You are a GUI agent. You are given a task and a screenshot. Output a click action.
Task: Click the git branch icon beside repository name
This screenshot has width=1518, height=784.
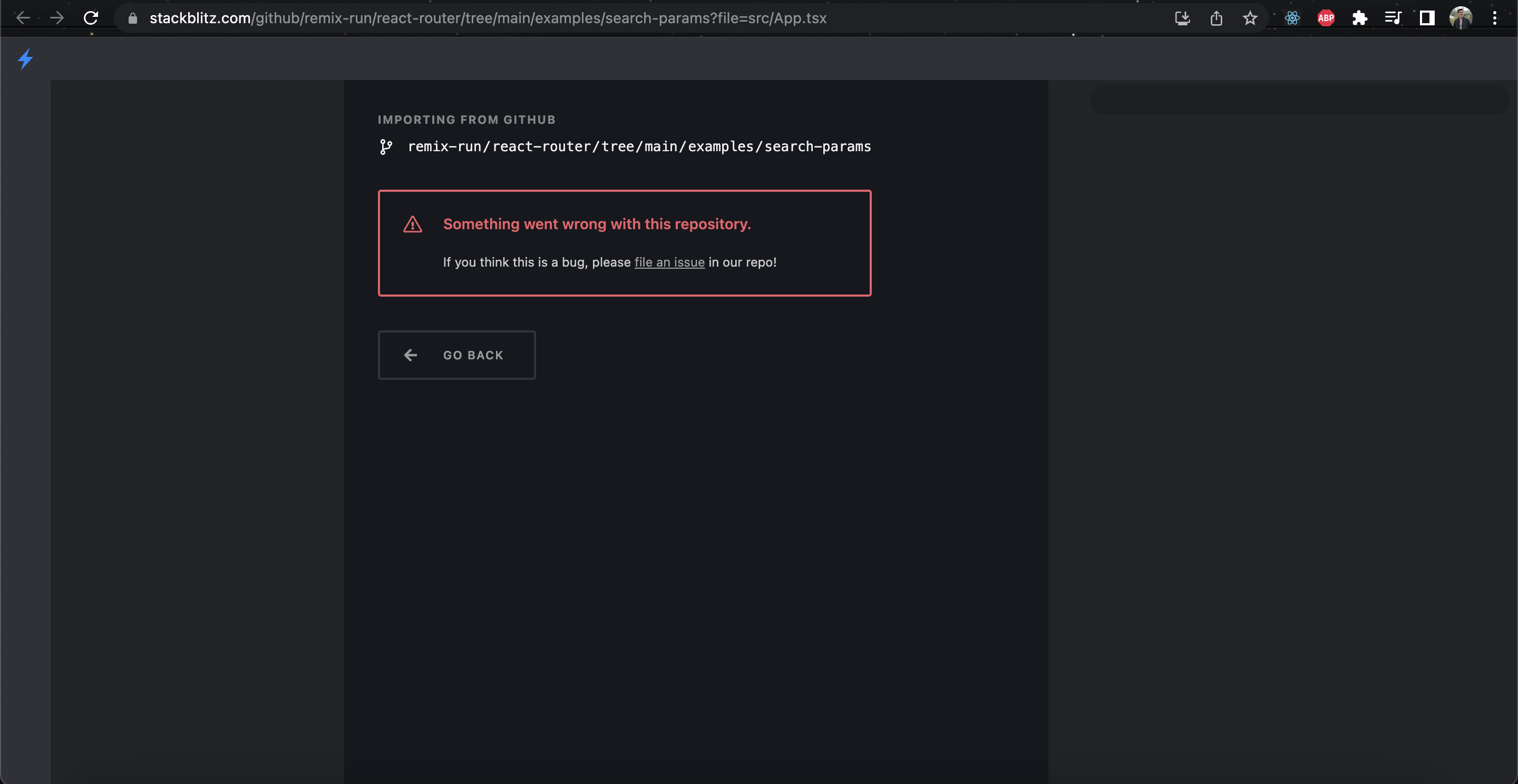(x=386, y=146)
